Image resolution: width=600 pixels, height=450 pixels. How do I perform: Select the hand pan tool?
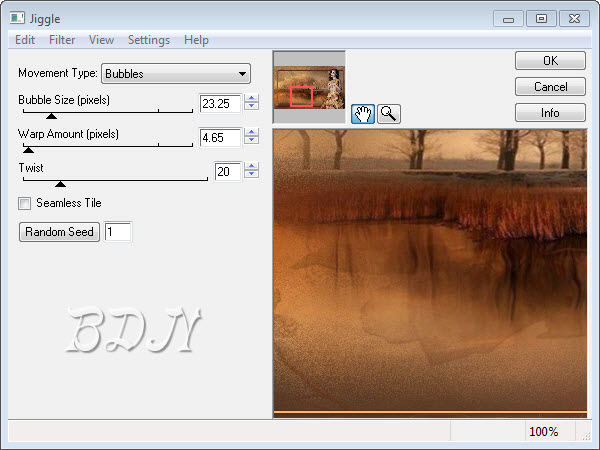coord(362,114)
